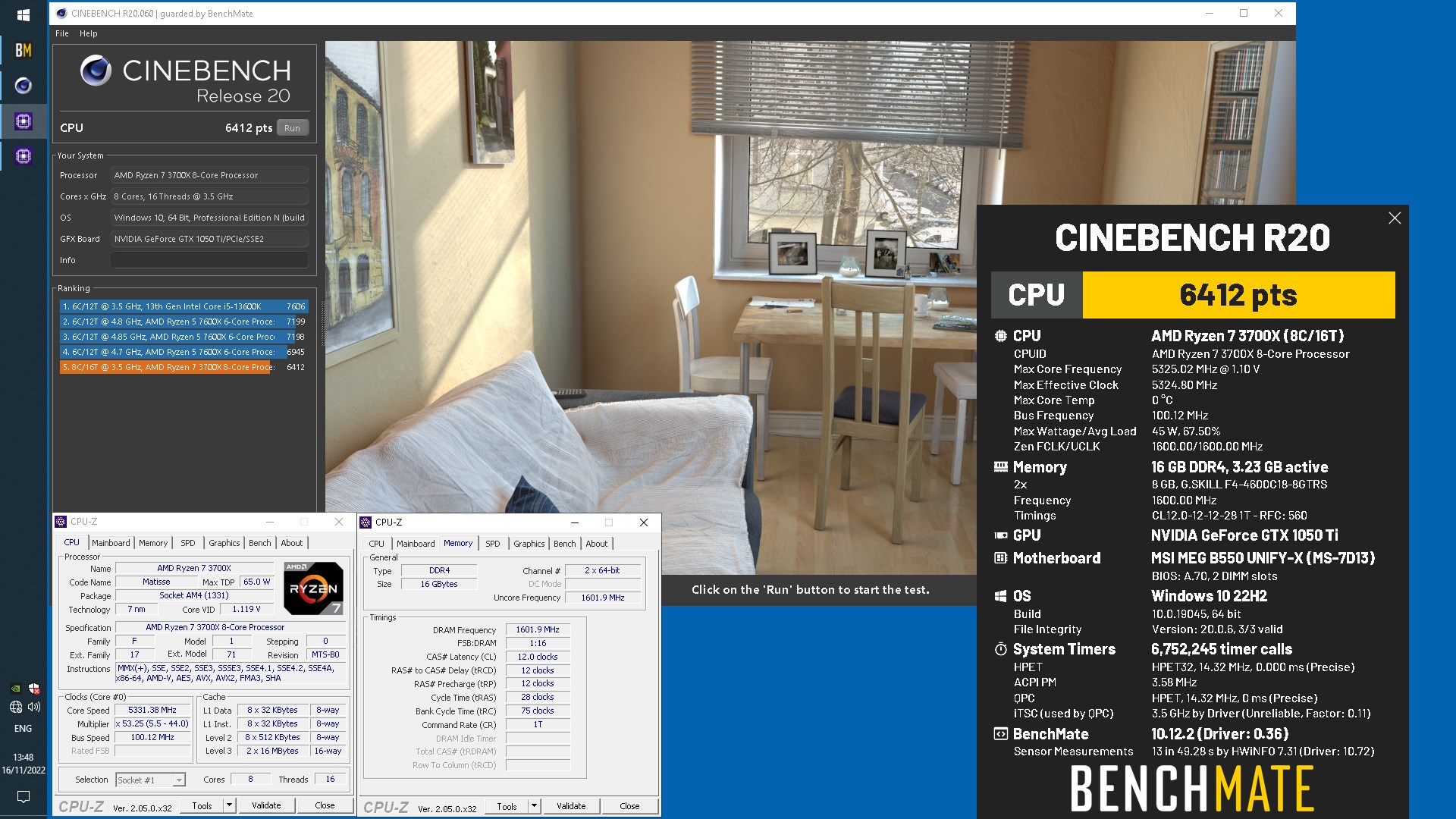The height and width of the screenshot is (819, 1456).
Task: Open SPD tab in CPU-Z memory timings window
Action: click(x=493, y=544)
